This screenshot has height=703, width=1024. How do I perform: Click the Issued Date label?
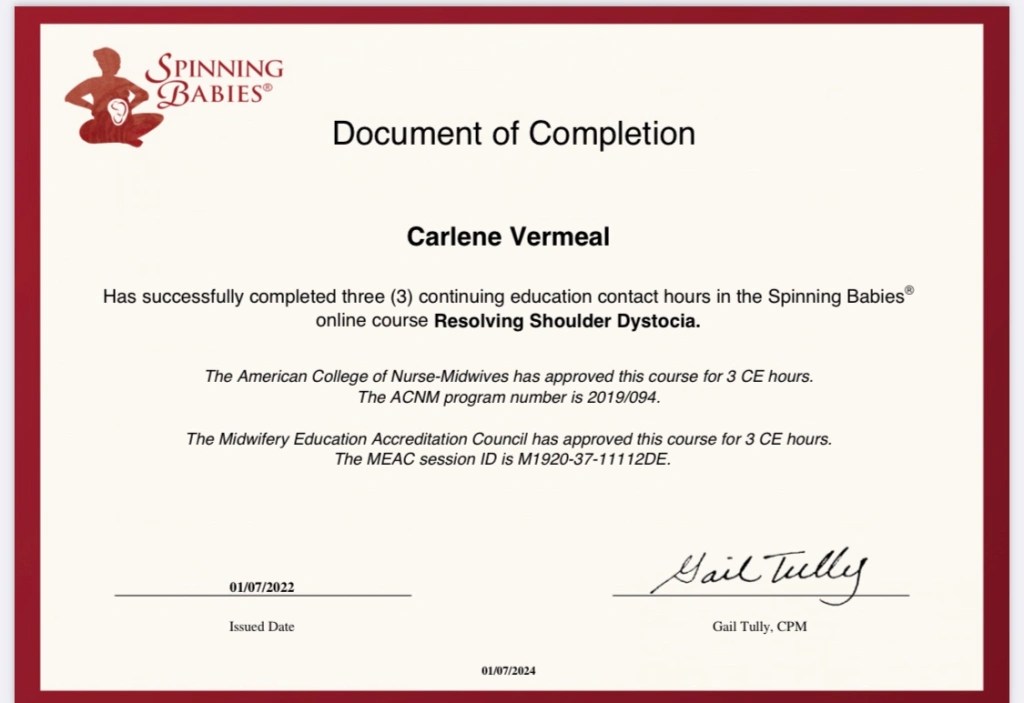pos(262,627)
